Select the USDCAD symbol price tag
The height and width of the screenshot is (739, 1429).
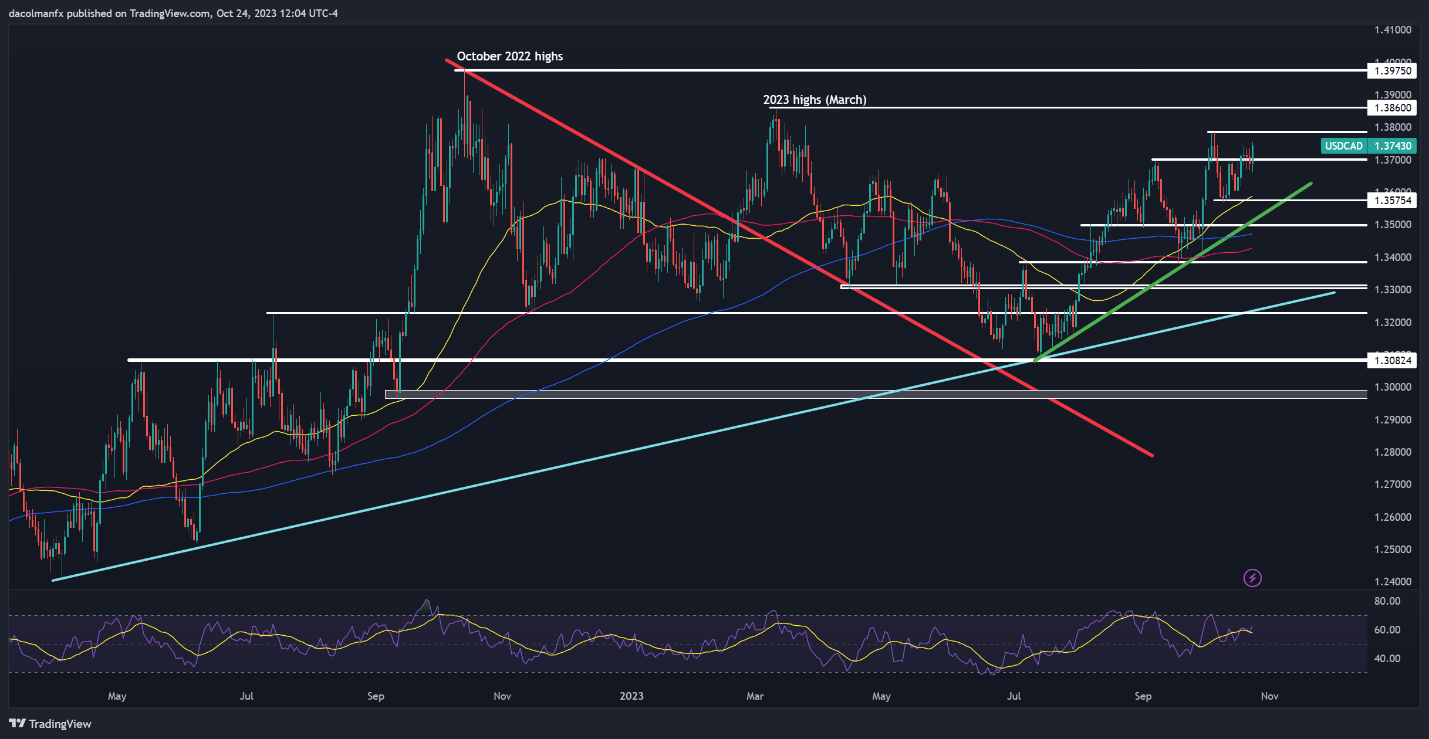pyautogui.click(x=1342, y=146)
